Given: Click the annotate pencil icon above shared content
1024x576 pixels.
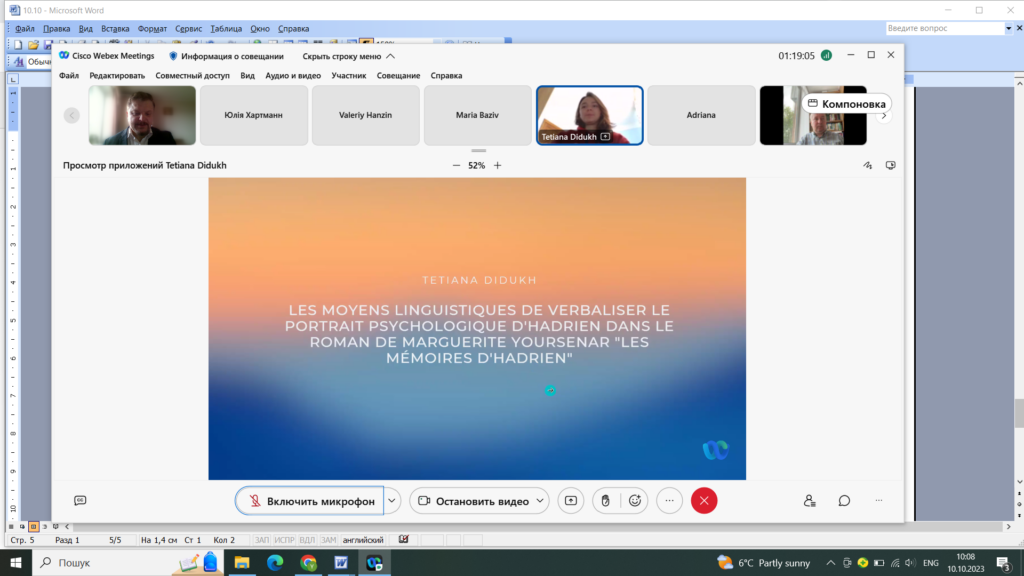Looking at the screenshot, I should [x=867, y=165].
